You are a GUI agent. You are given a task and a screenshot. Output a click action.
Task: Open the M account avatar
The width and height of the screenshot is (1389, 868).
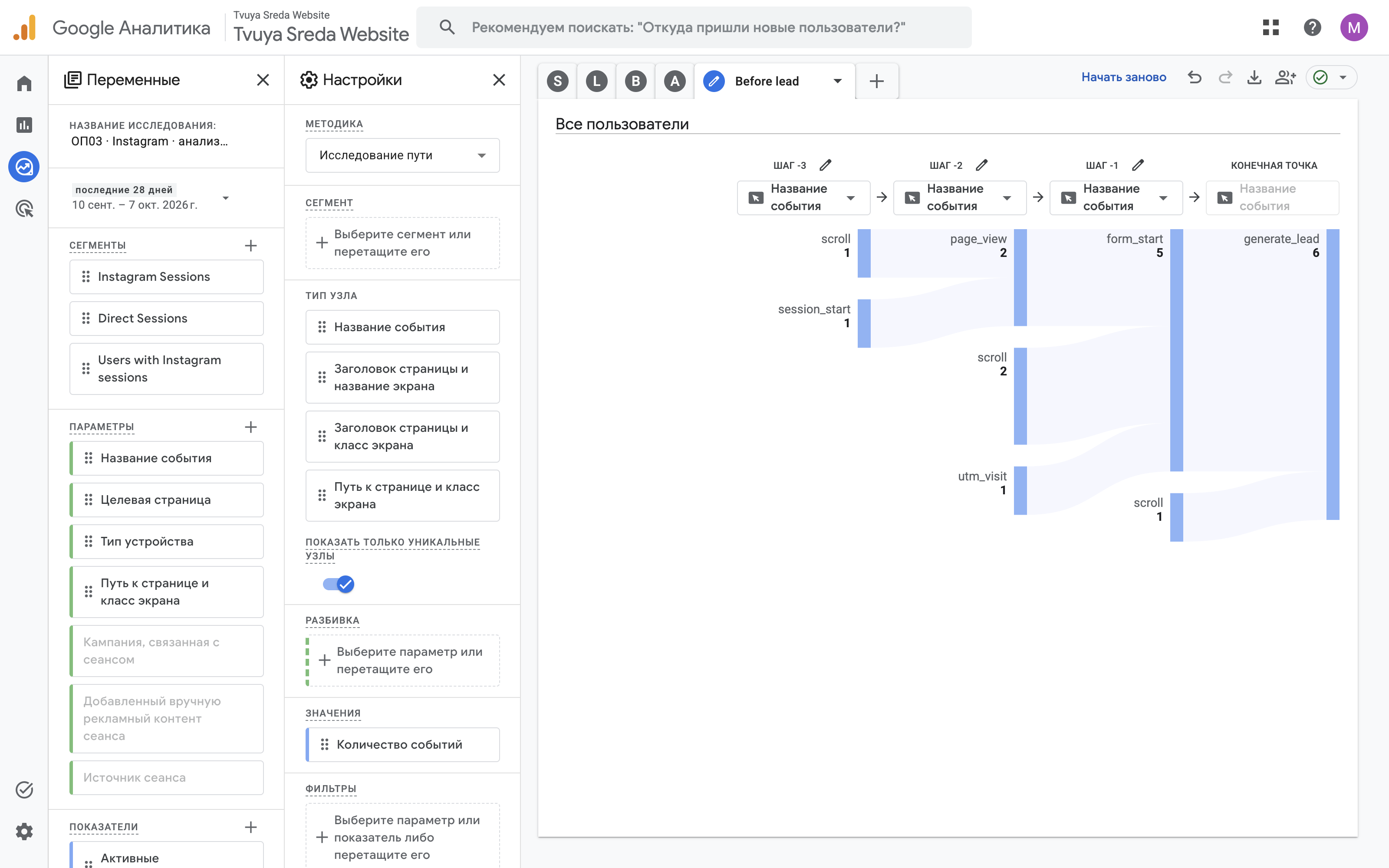(1353, 27)
